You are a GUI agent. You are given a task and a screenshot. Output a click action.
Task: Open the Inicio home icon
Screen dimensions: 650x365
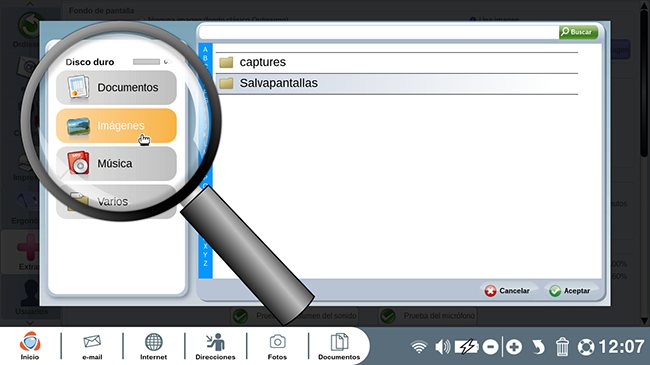tap(30, 346)
